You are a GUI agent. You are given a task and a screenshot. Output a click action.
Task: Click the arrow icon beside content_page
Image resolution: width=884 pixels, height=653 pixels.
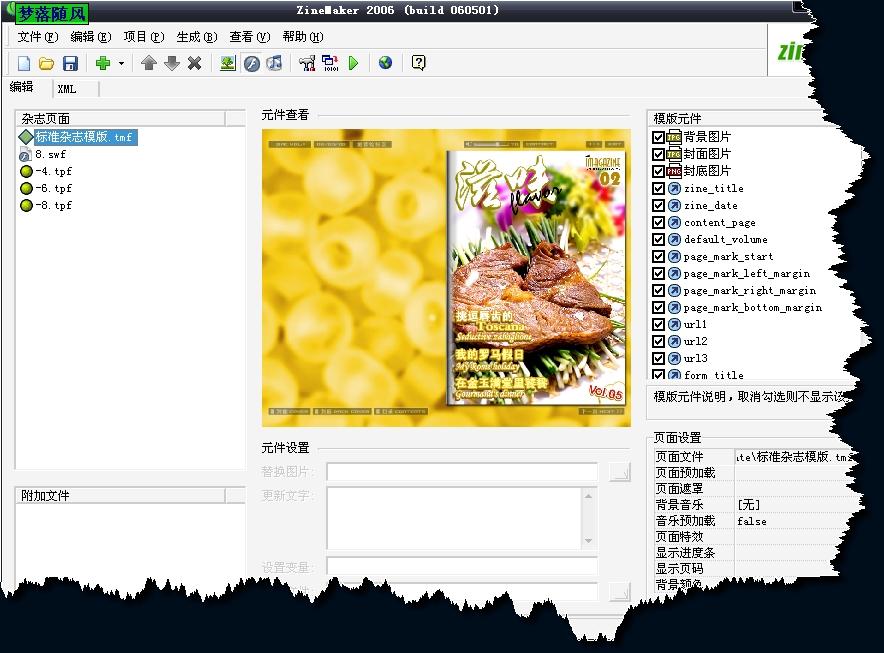pos(674,222)
